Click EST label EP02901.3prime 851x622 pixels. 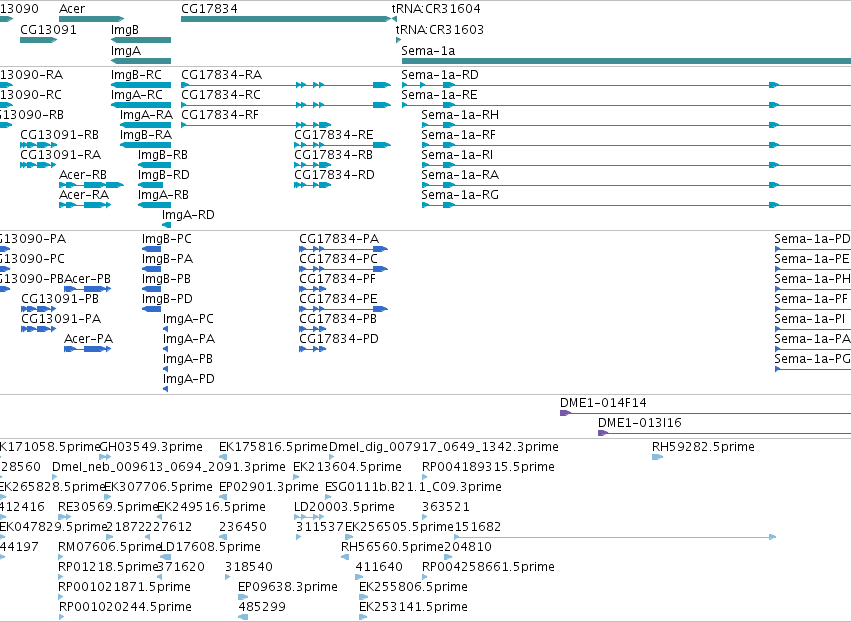pos(269,487)
